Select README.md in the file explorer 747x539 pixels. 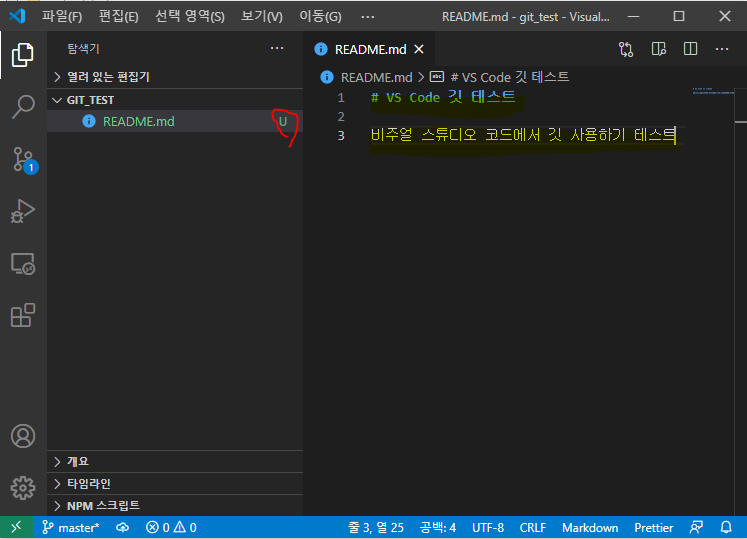175,122
